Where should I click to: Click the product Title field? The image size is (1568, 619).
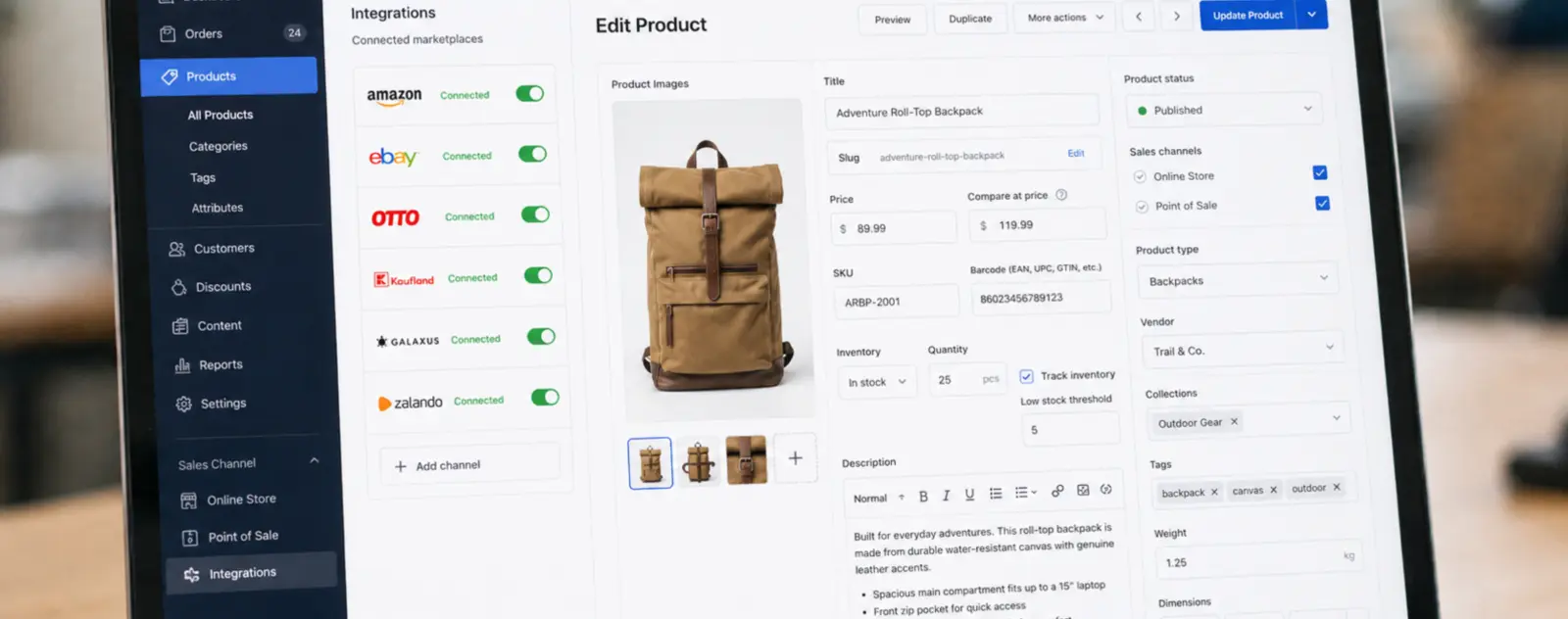click(x=962, y=111)
